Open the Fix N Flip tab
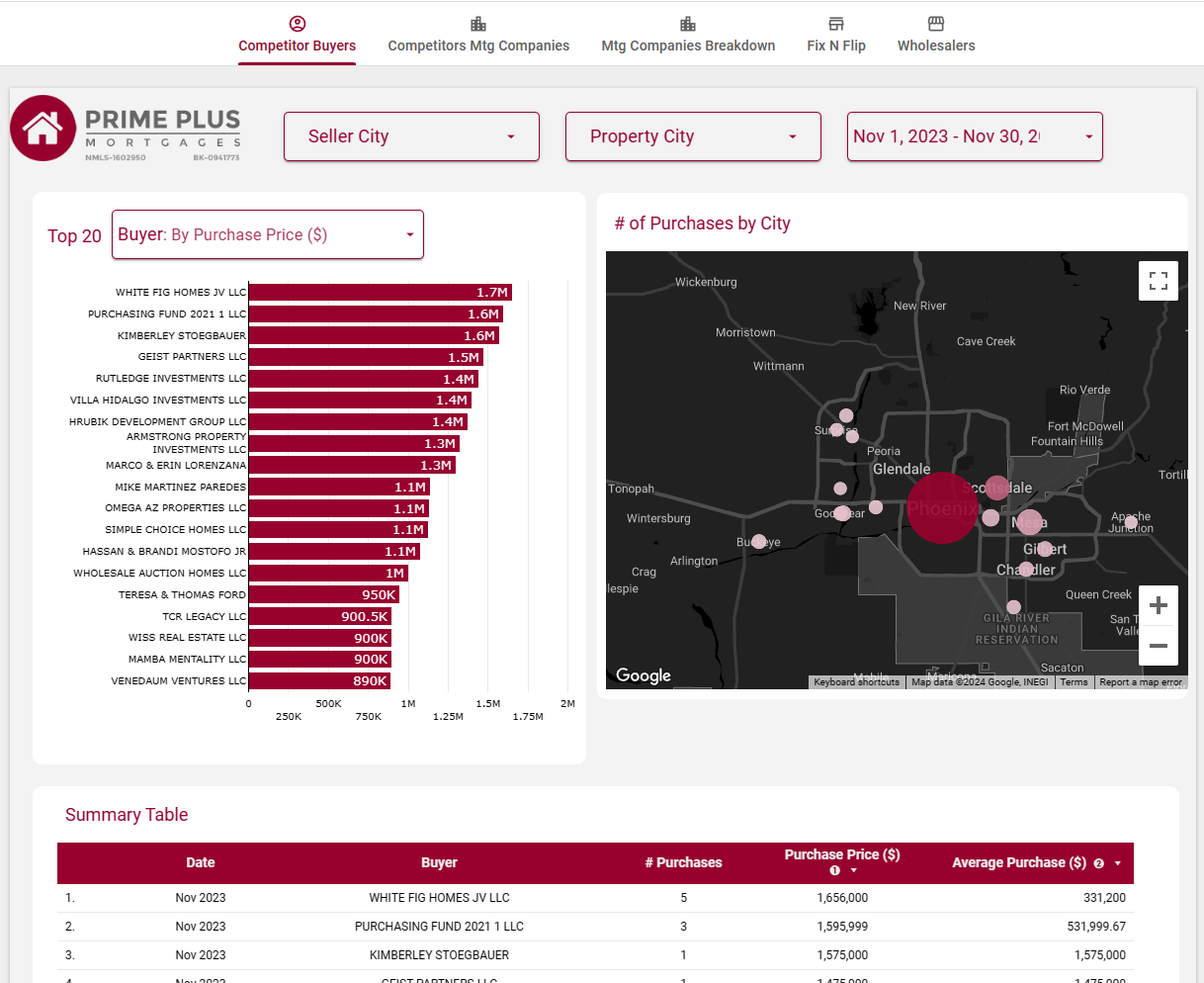The width and height of the screenshot is (1204, 983). (836, 35)
